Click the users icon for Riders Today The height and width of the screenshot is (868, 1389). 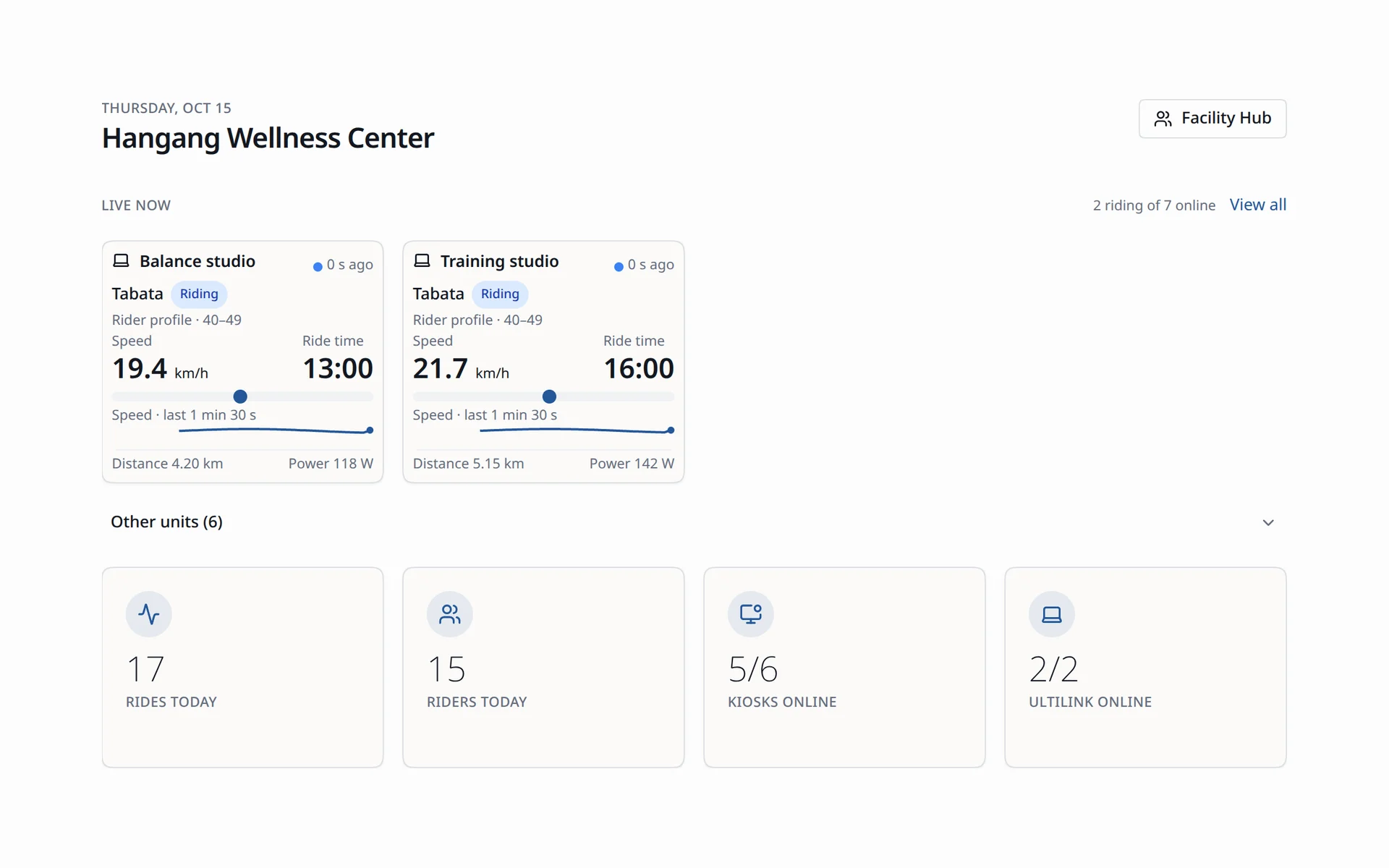point(450,614)
